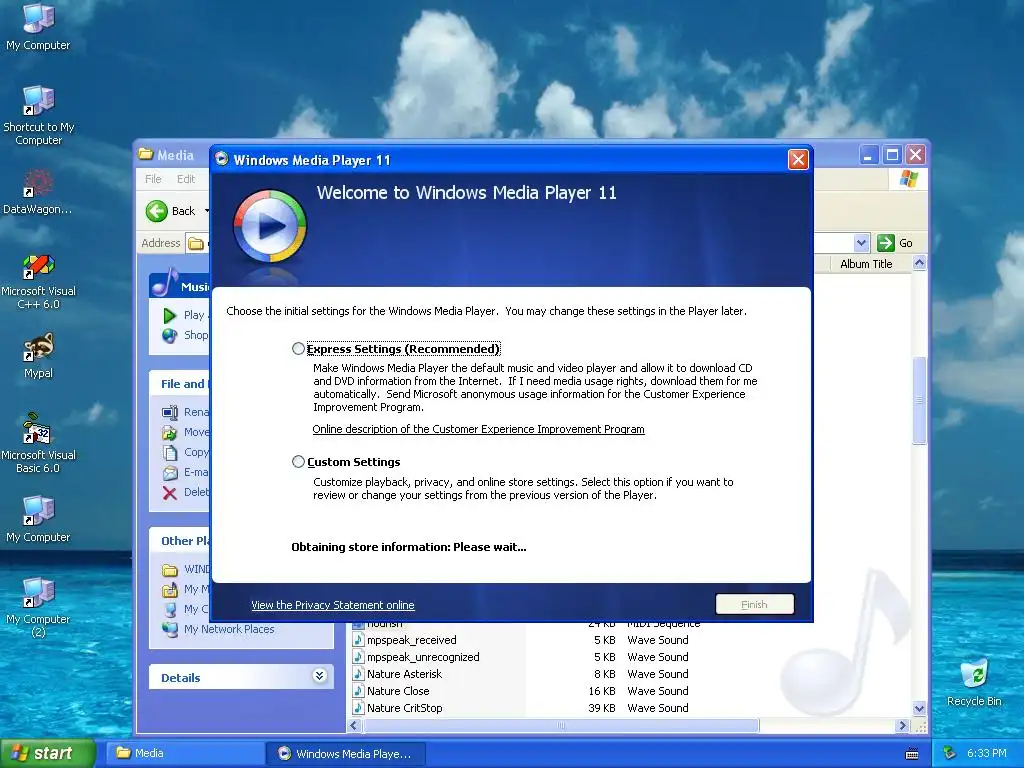Select Nature Asterisk sound file

(404, 674)
